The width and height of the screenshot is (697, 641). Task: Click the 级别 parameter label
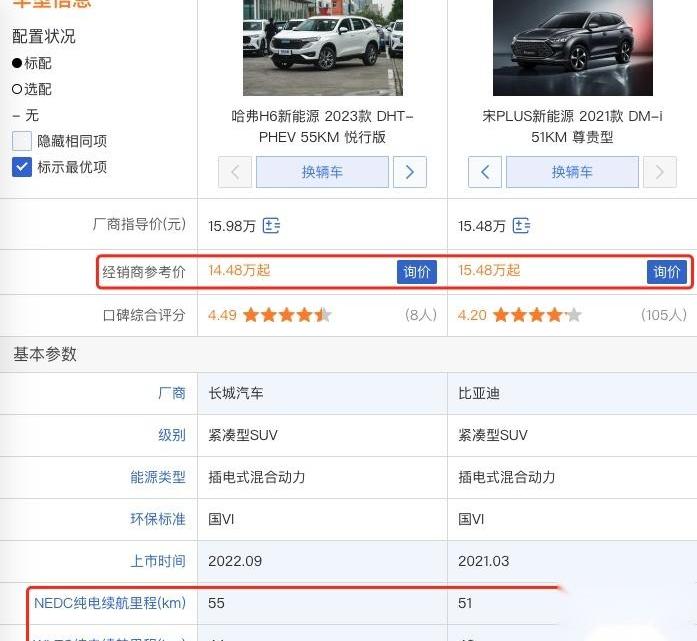pos(172,435)
